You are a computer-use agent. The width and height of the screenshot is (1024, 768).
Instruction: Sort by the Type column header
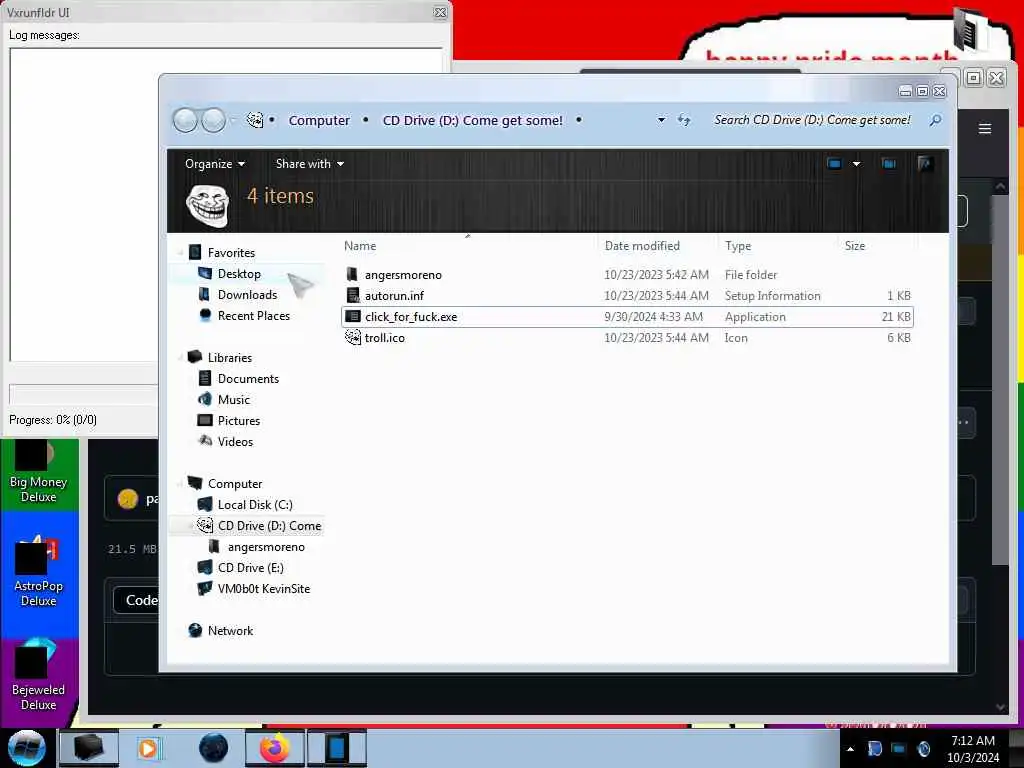click(738, 246)
